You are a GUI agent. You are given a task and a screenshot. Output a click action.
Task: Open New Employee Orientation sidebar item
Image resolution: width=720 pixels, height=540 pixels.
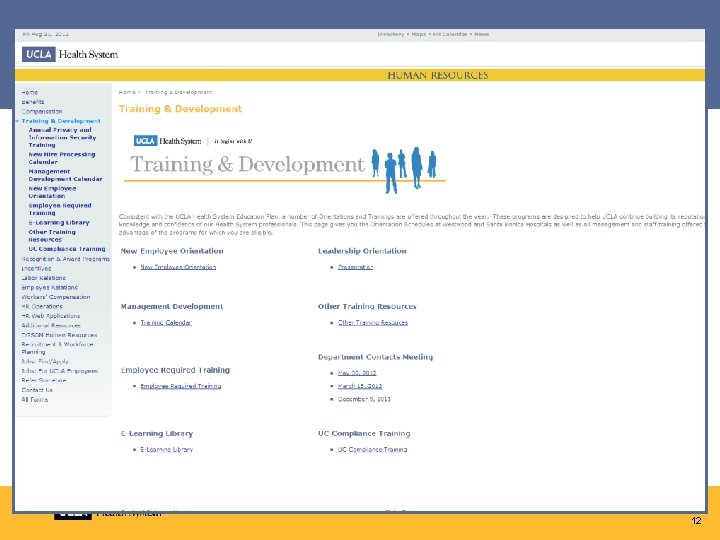[52, 192]
